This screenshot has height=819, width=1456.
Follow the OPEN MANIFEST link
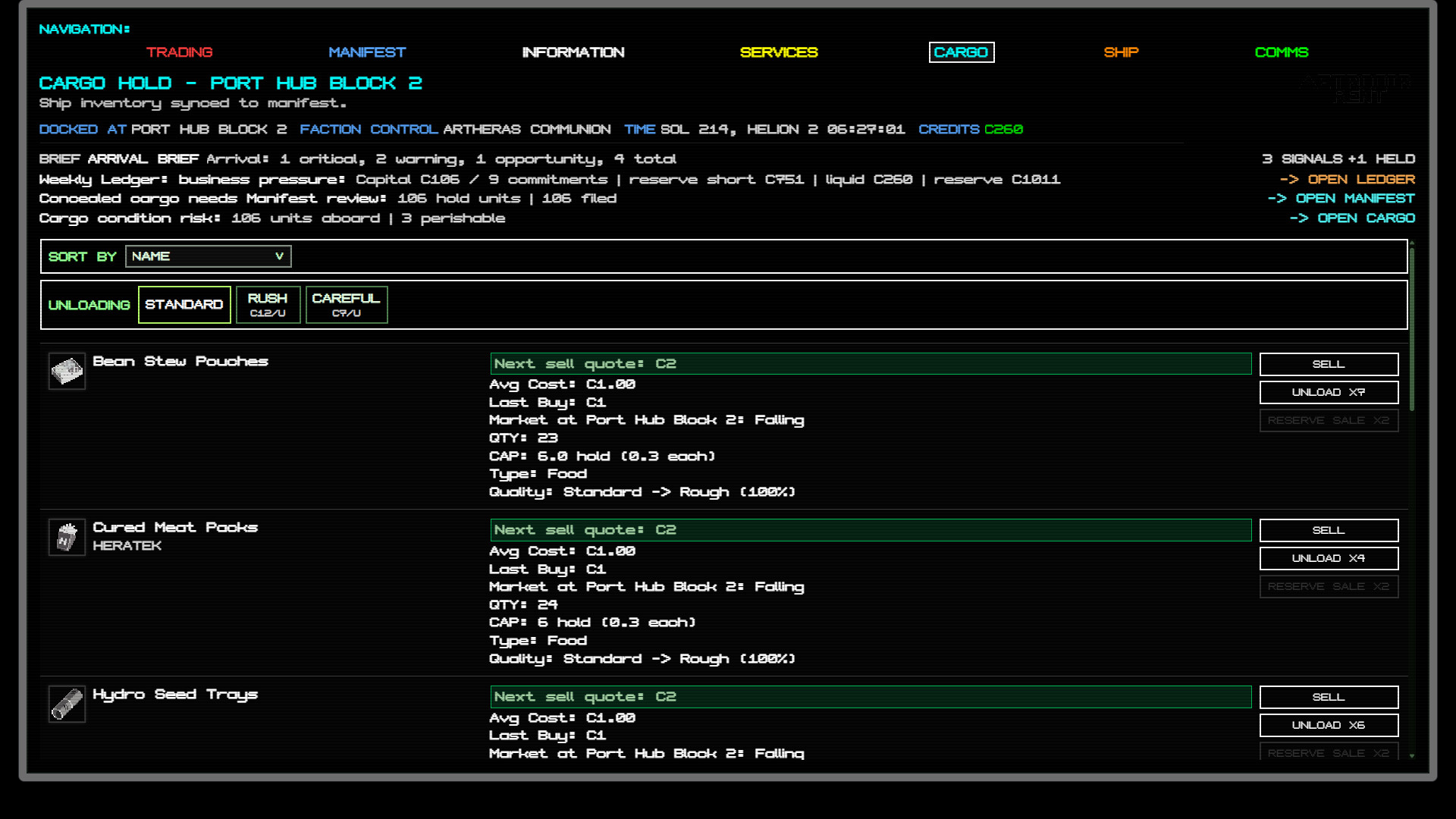[x=1341, y=198]
